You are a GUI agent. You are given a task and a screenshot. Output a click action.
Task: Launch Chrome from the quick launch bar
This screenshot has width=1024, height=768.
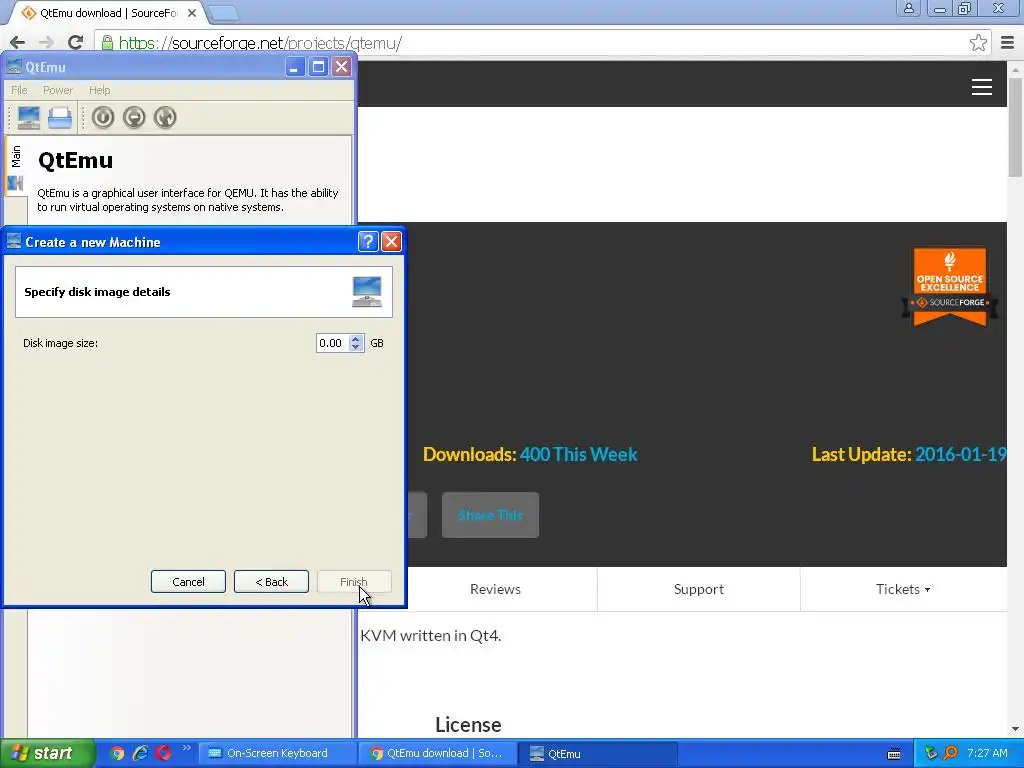tap(117, 754)
